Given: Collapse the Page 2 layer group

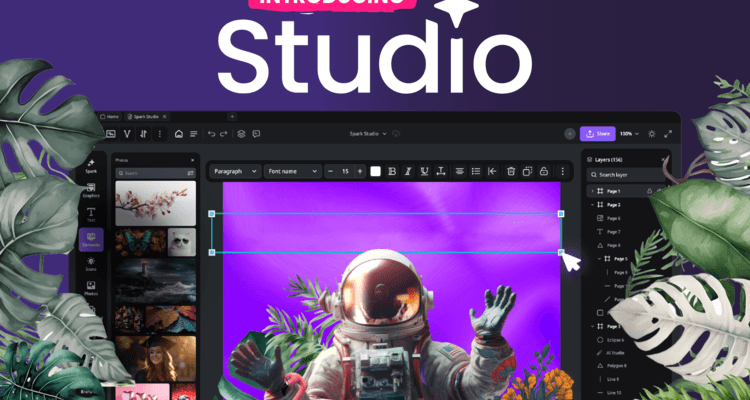Looking at the screenshot, I should 593,205.
